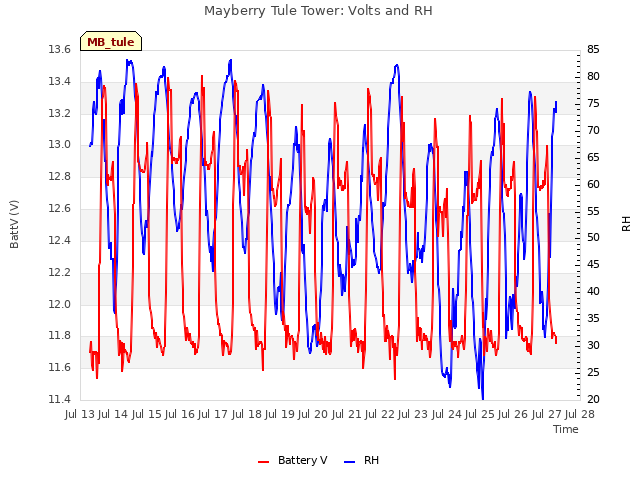This screenshot has height=480, width=640.
Task: Click the Jul 22 date tick label
Action: (380, 414)
